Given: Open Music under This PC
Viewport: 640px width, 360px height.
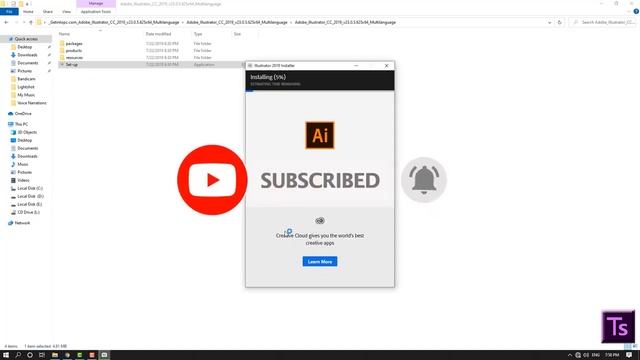Looking at the screenshot, I should click(x=22, y=164).
